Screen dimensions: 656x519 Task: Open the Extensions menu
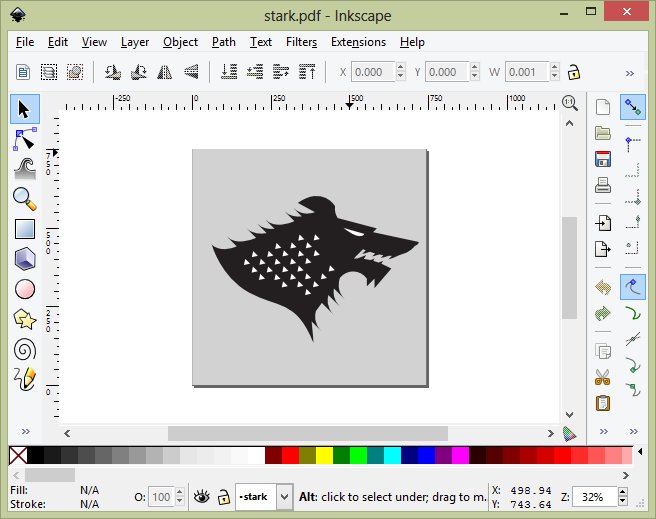pos(358,42)
